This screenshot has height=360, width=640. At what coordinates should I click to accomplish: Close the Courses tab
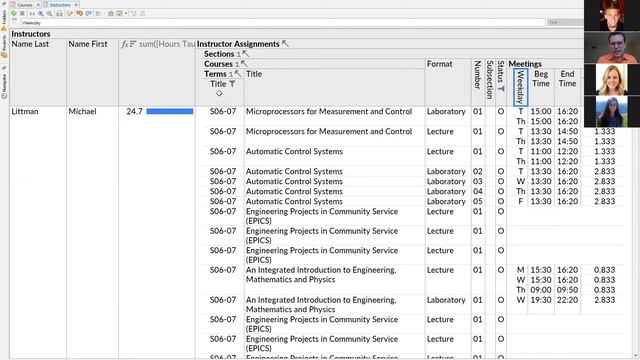pos(38,5)
